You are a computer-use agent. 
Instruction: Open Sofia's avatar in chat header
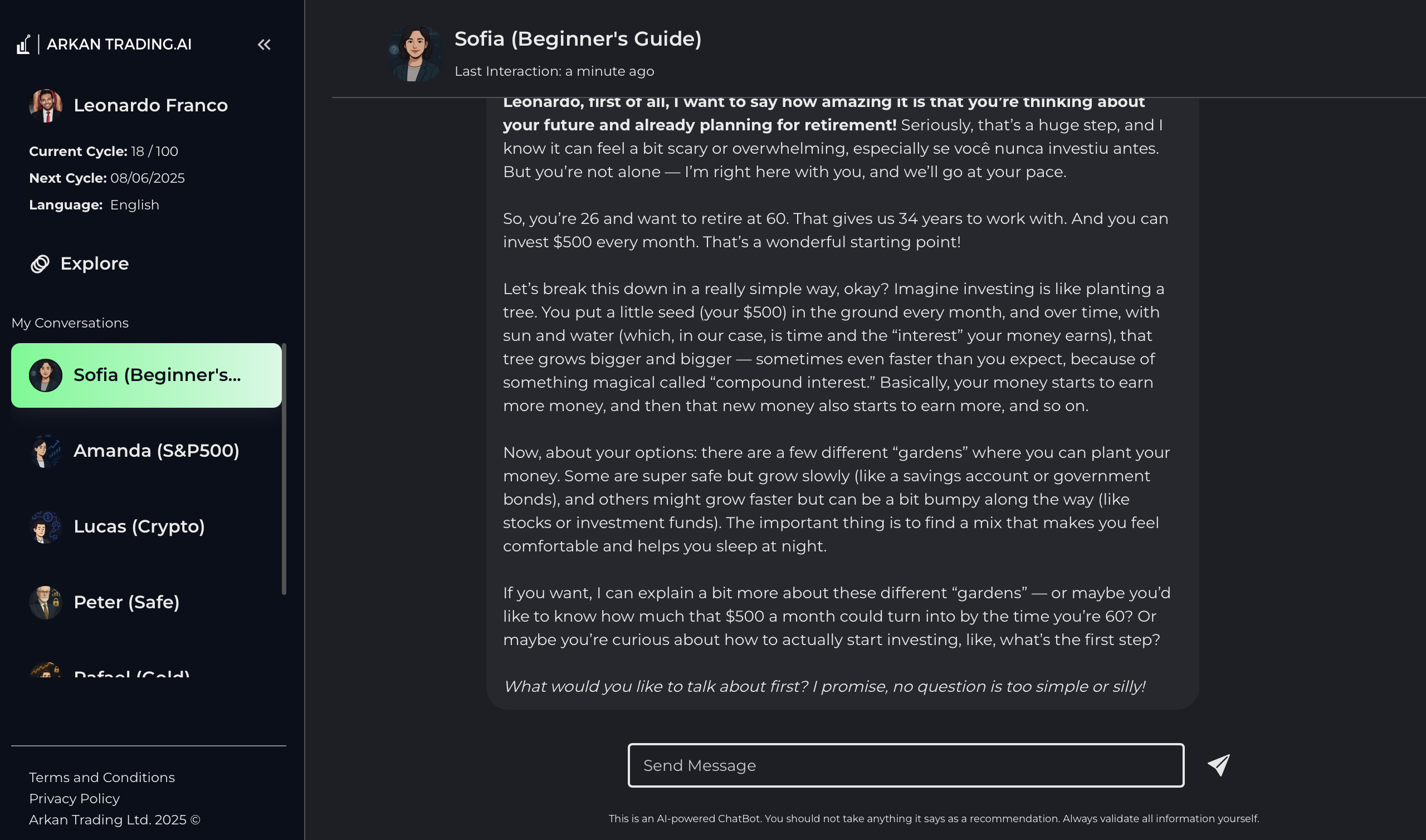point(415,54)
